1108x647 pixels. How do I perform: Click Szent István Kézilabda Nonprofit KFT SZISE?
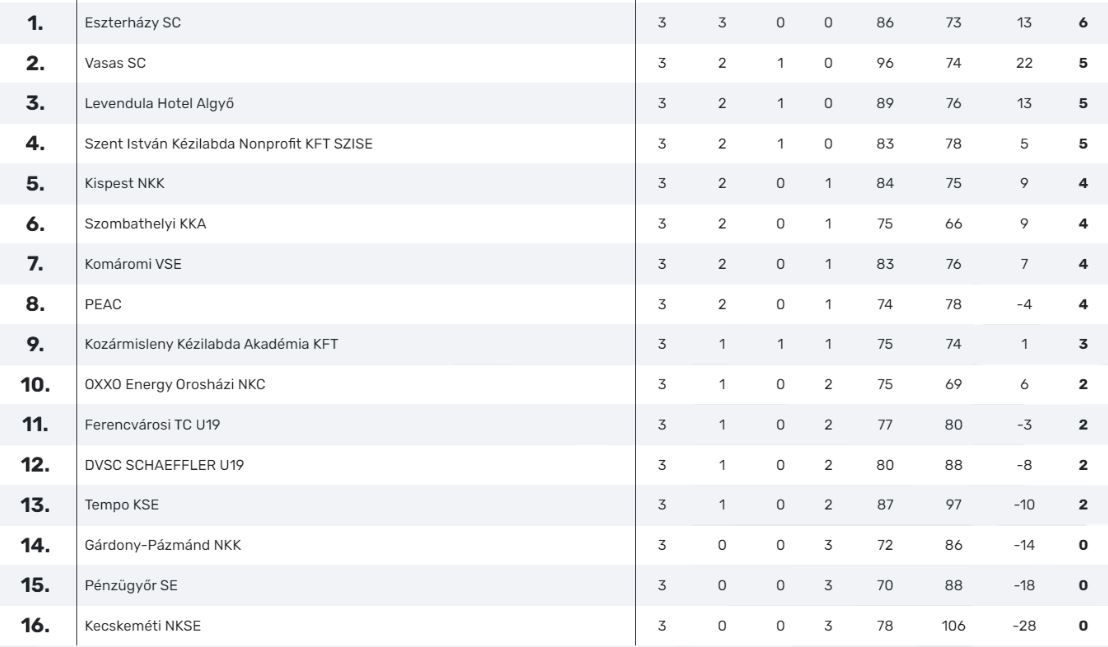tap(228, 143)
